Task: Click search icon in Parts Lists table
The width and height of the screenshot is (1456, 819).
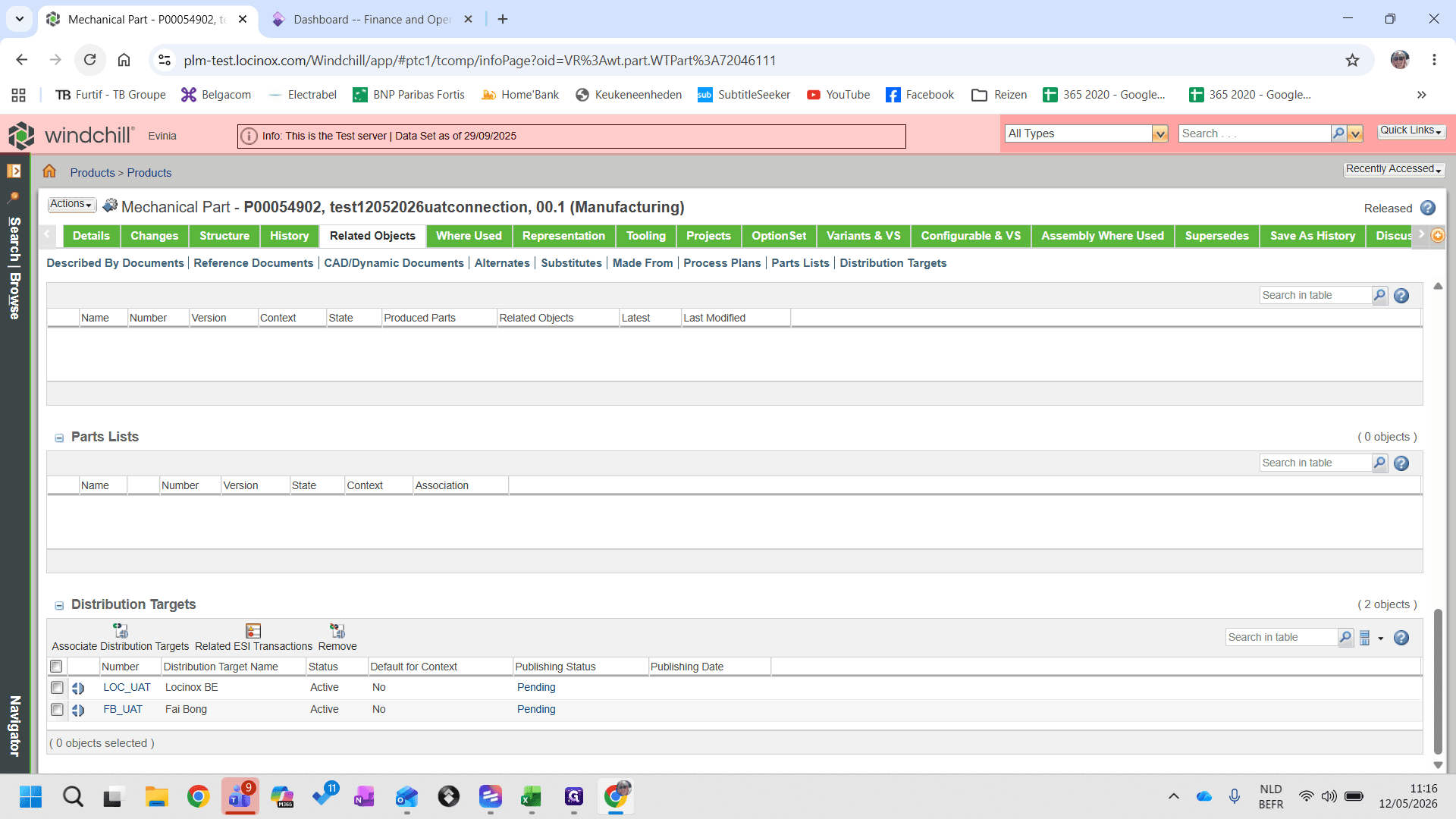Action: pos(1379,463)
